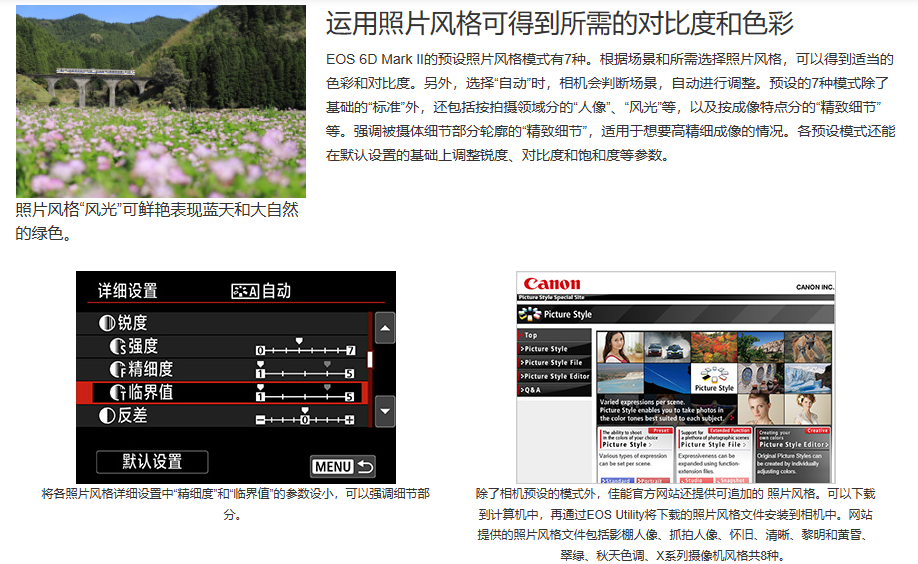Open the Preset 'Picture Style >' link

[x=627, y=445]
